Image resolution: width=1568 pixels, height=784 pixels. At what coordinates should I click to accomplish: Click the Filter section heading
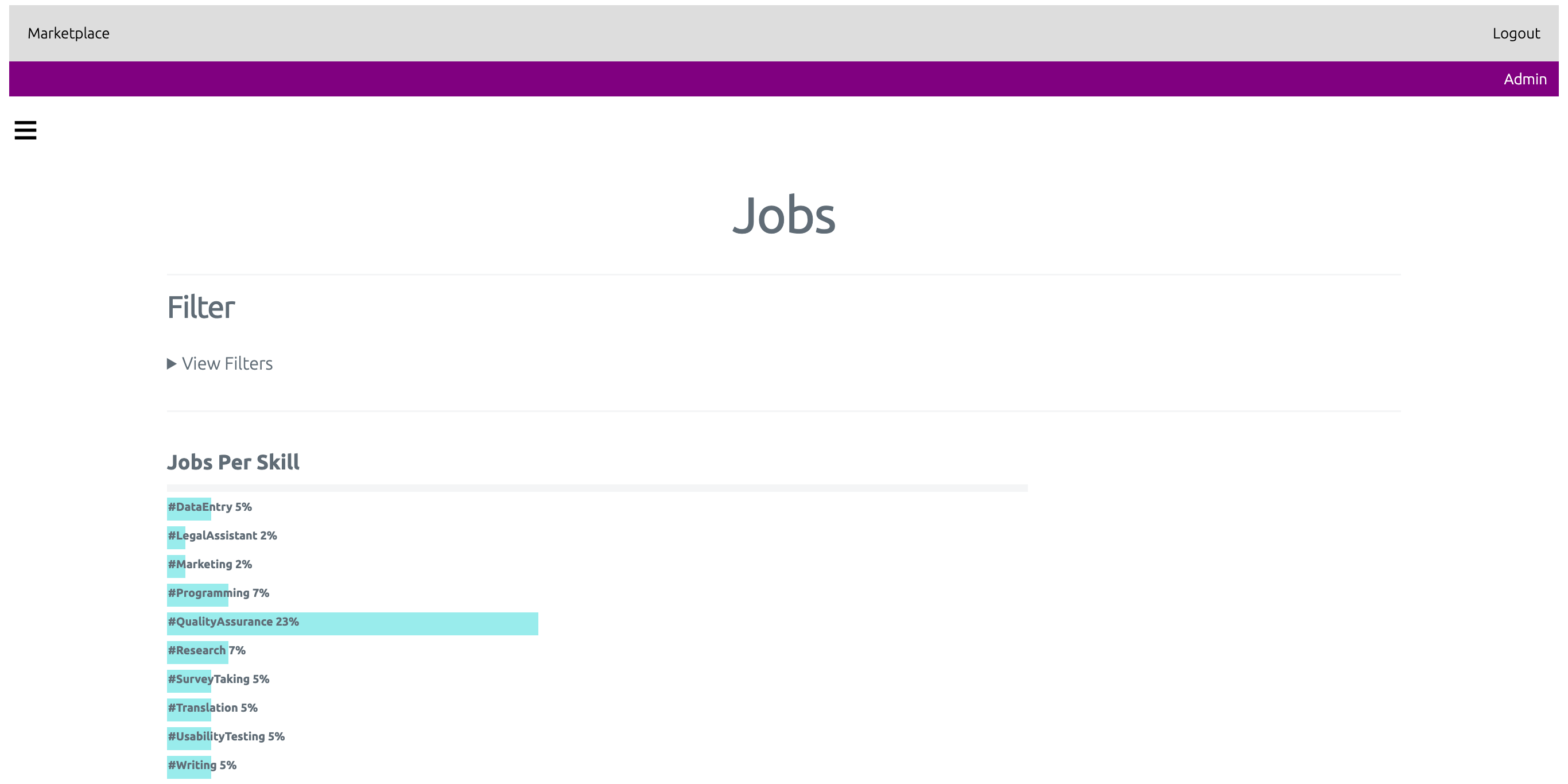(x=200, y=308)
